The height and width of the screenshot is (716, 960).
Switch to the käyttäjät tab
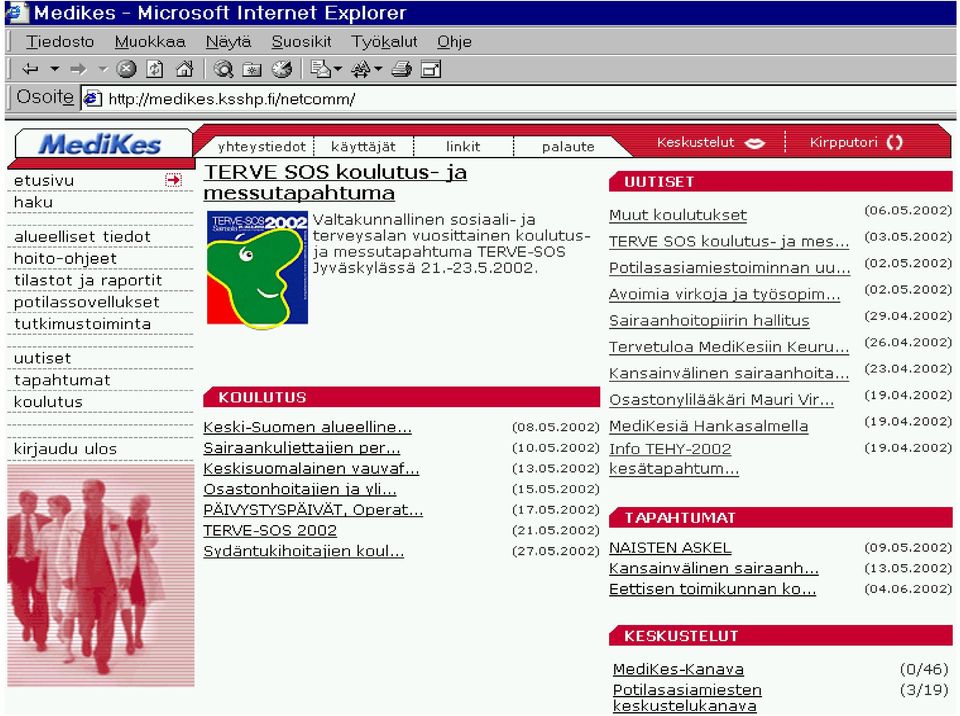[363, 147]
